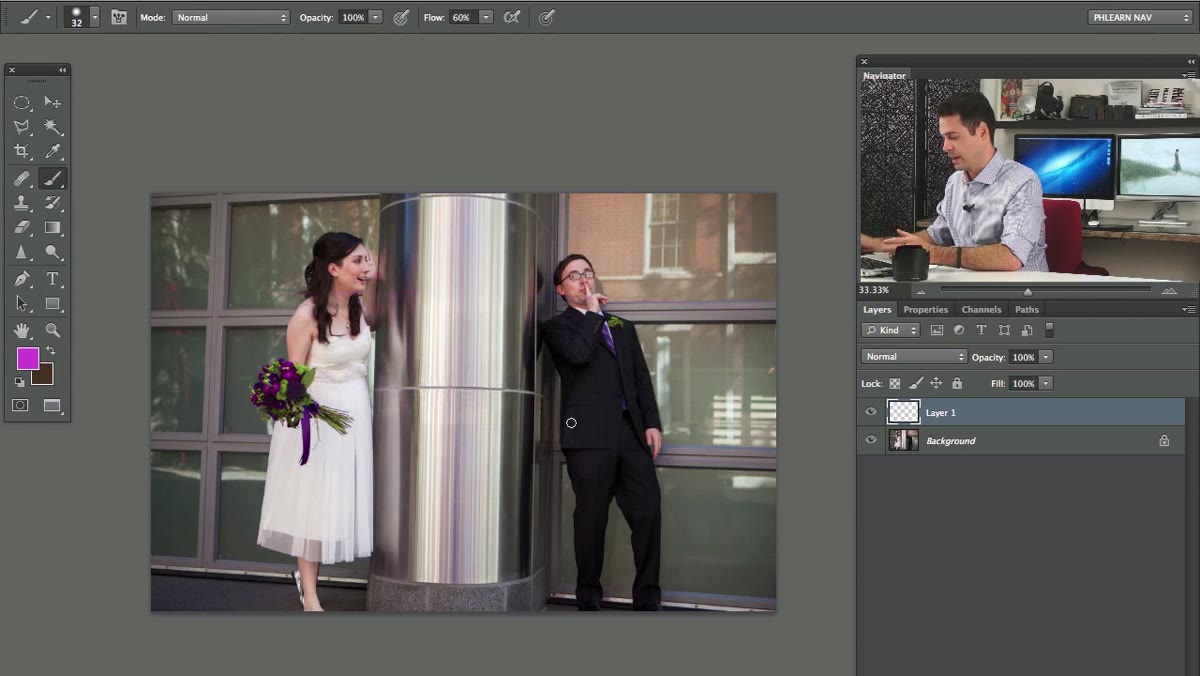Switch to the Properties tab

(925, 309)
